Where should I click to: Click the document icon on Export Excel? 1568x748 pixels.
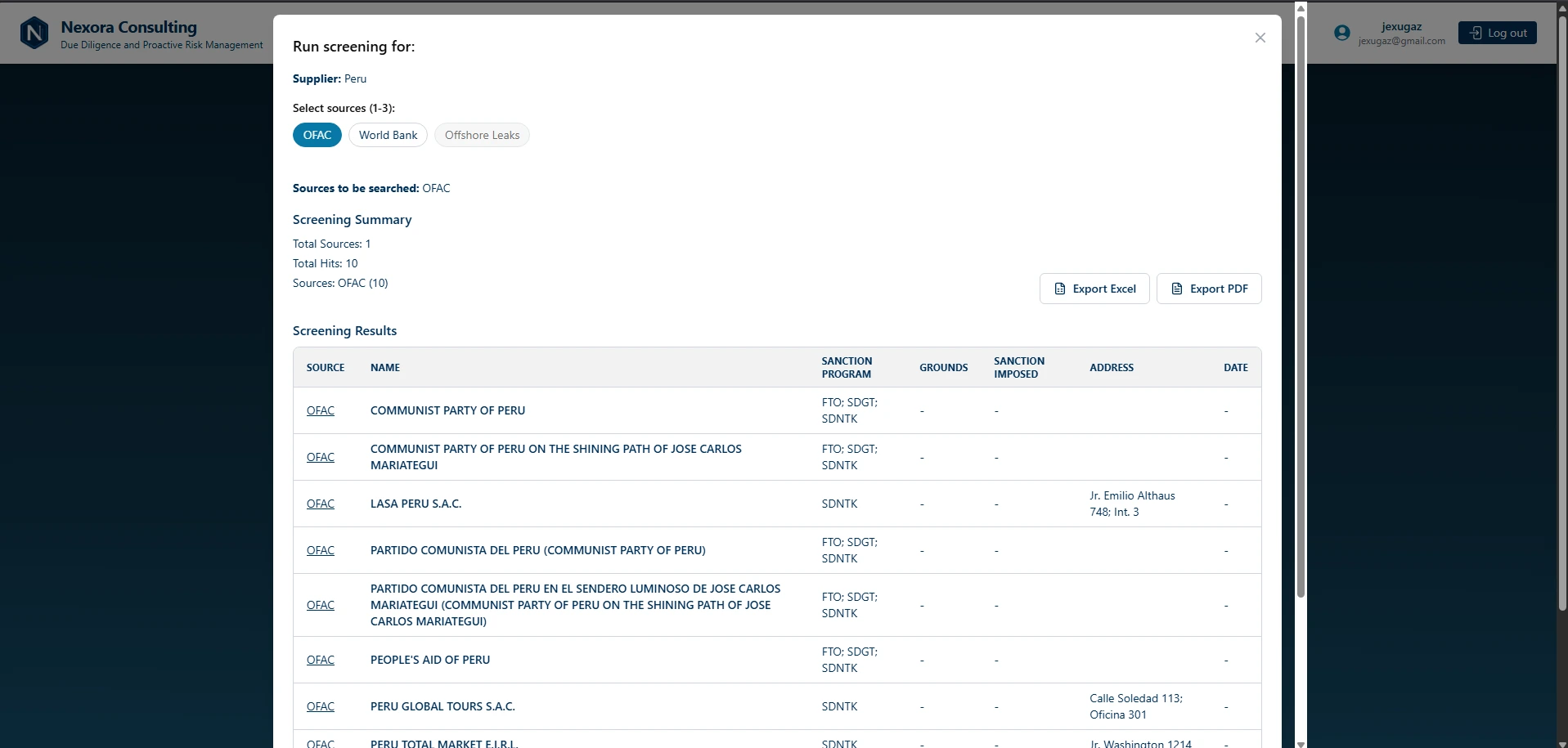[x=1060, y=289]
